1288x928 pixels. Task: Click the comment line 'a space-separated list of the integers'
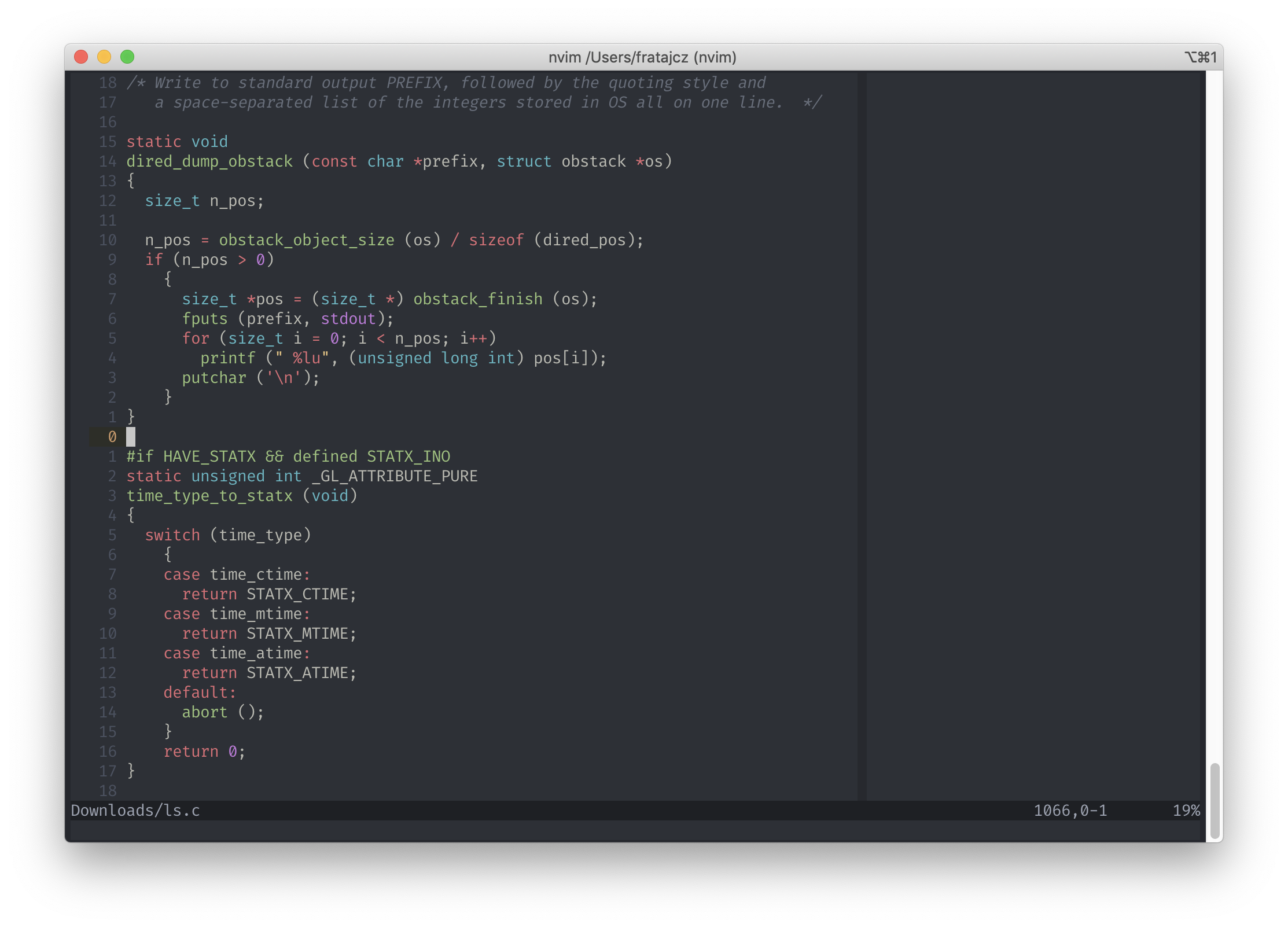pos(488,102)
